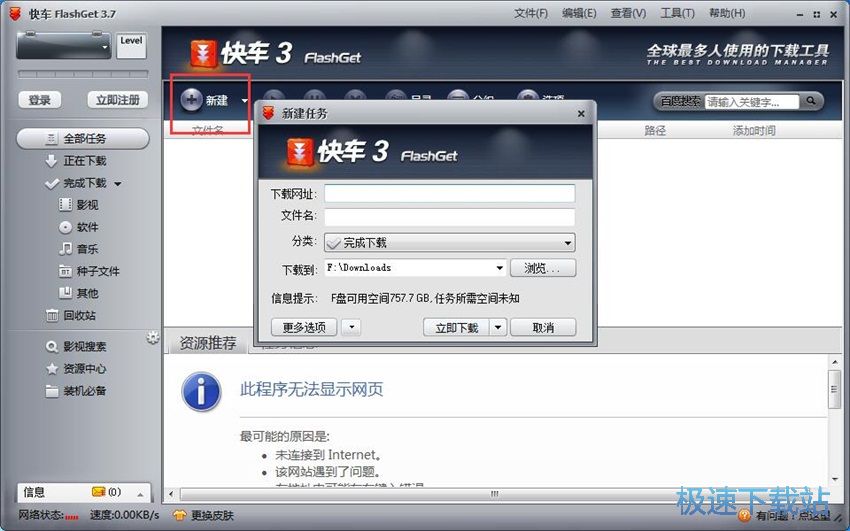Open the 帮助(H) menu
This screenshot has width=850, height=531.
[726, 14]
